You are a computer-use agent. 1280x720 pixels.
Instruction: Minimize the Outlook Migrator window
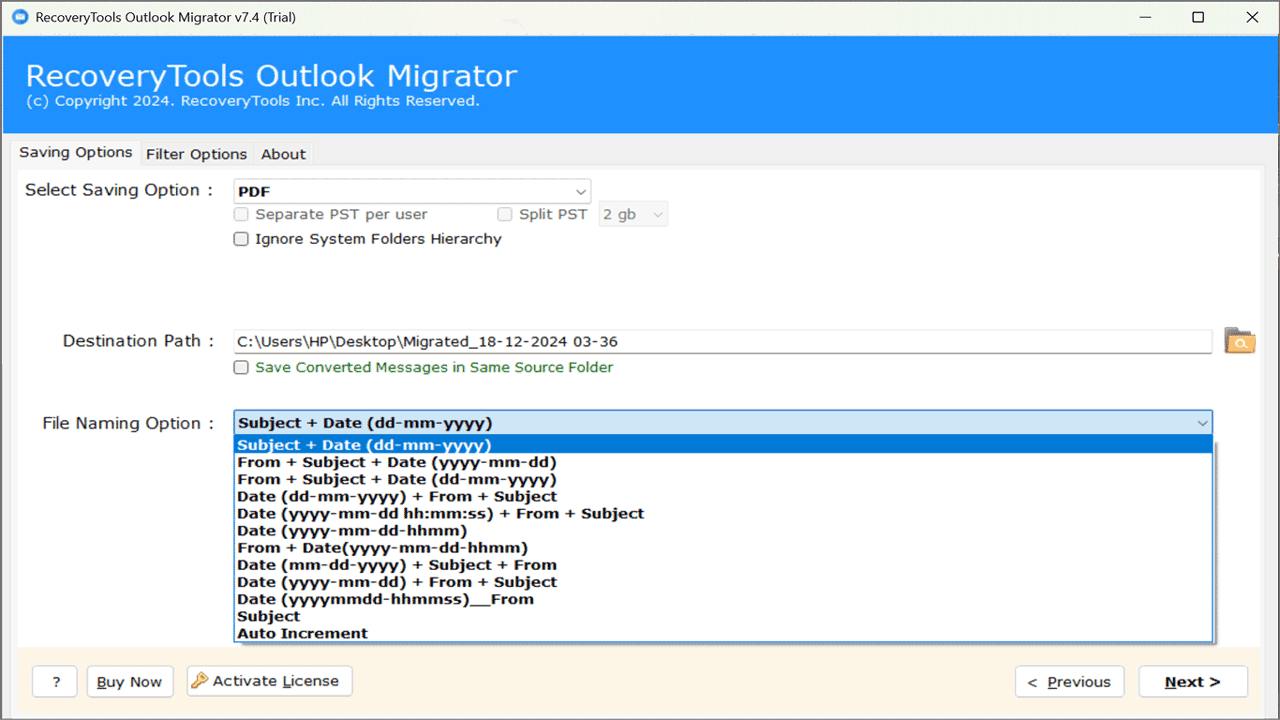pos(1145,17)
